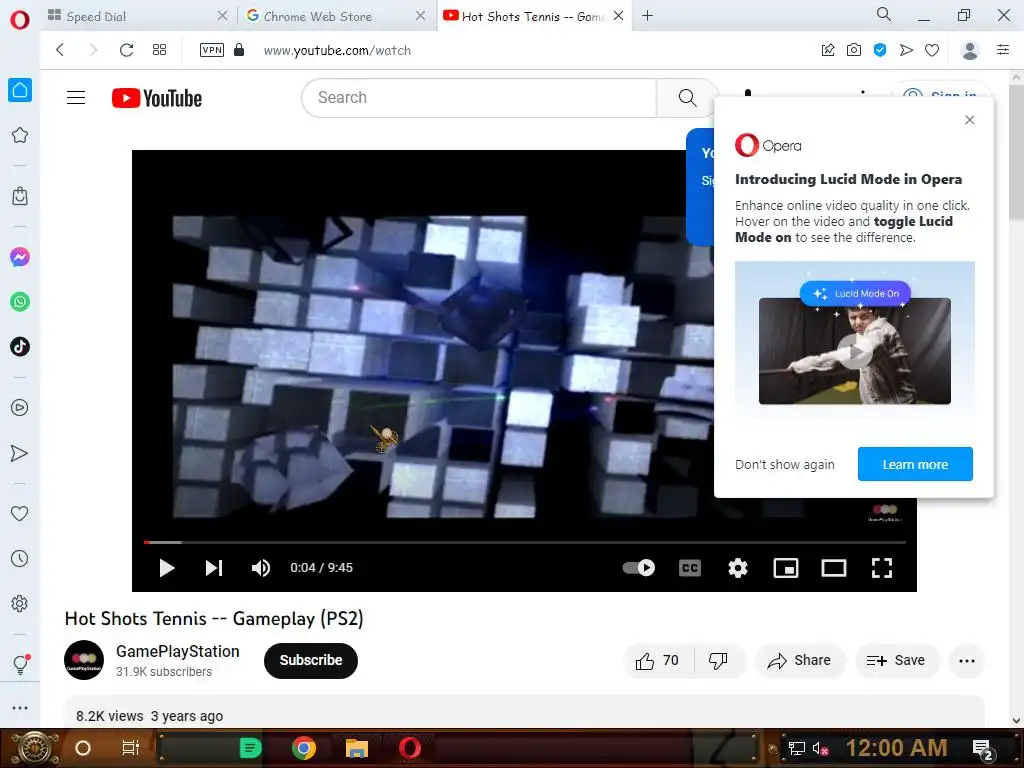Subscribe to GamePlayStation
The width and height of the screenshot is (1024, 768).
(311, 660)
